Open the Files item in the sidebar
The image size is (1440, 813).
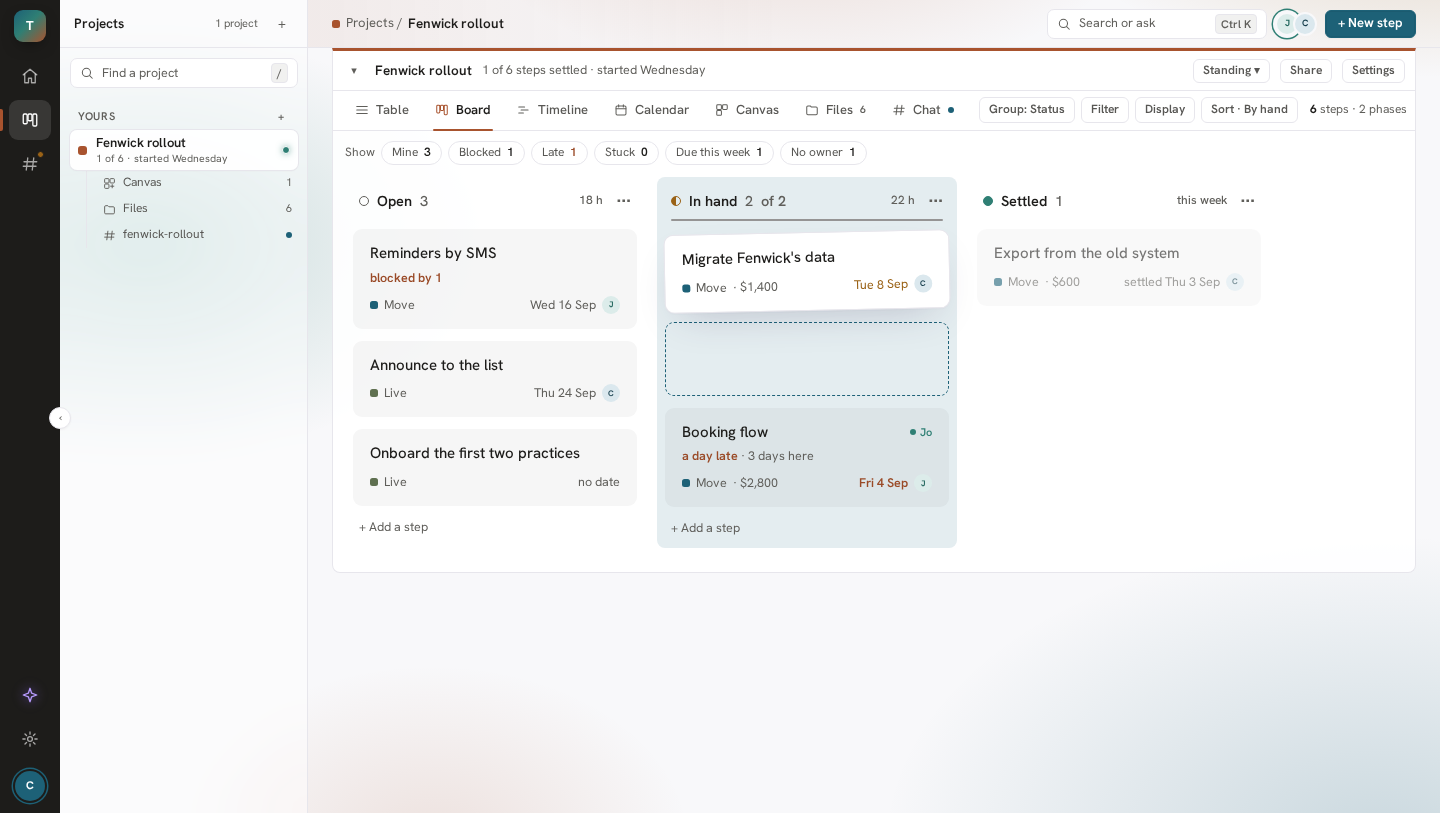tap(197, 209)
